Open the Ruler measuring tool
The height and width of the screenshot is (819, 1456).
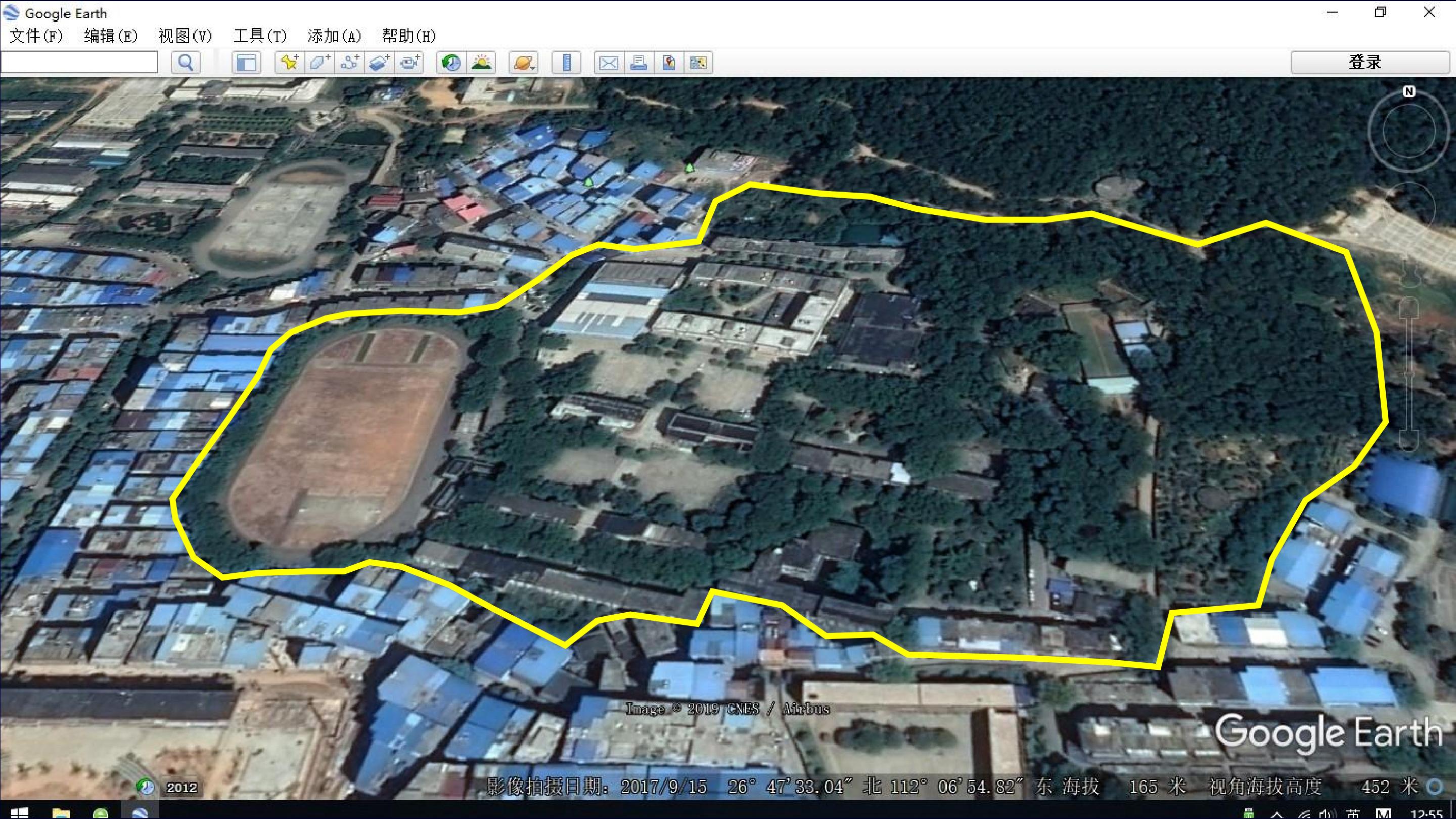click(x=566, y=62)
